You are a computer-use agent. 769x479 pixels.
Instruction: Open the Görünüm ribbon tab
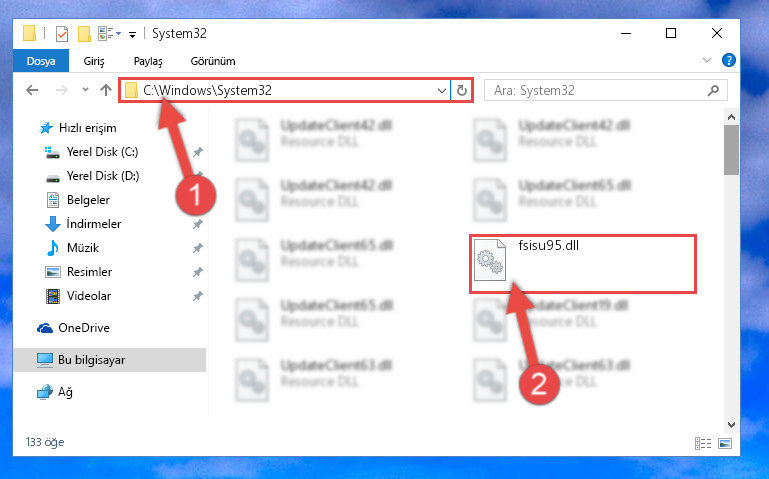pos(213,61)
